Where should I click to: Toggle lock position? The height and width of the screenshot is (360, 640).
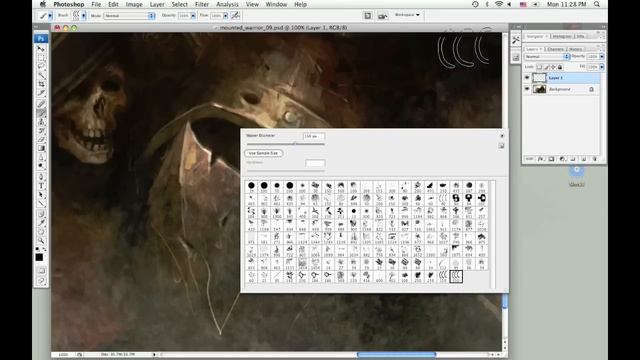[553, 67]
